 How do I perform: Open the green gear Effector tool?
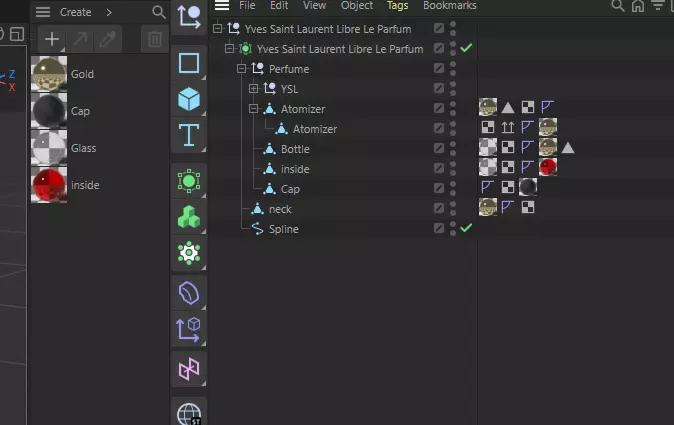(189, 253)
